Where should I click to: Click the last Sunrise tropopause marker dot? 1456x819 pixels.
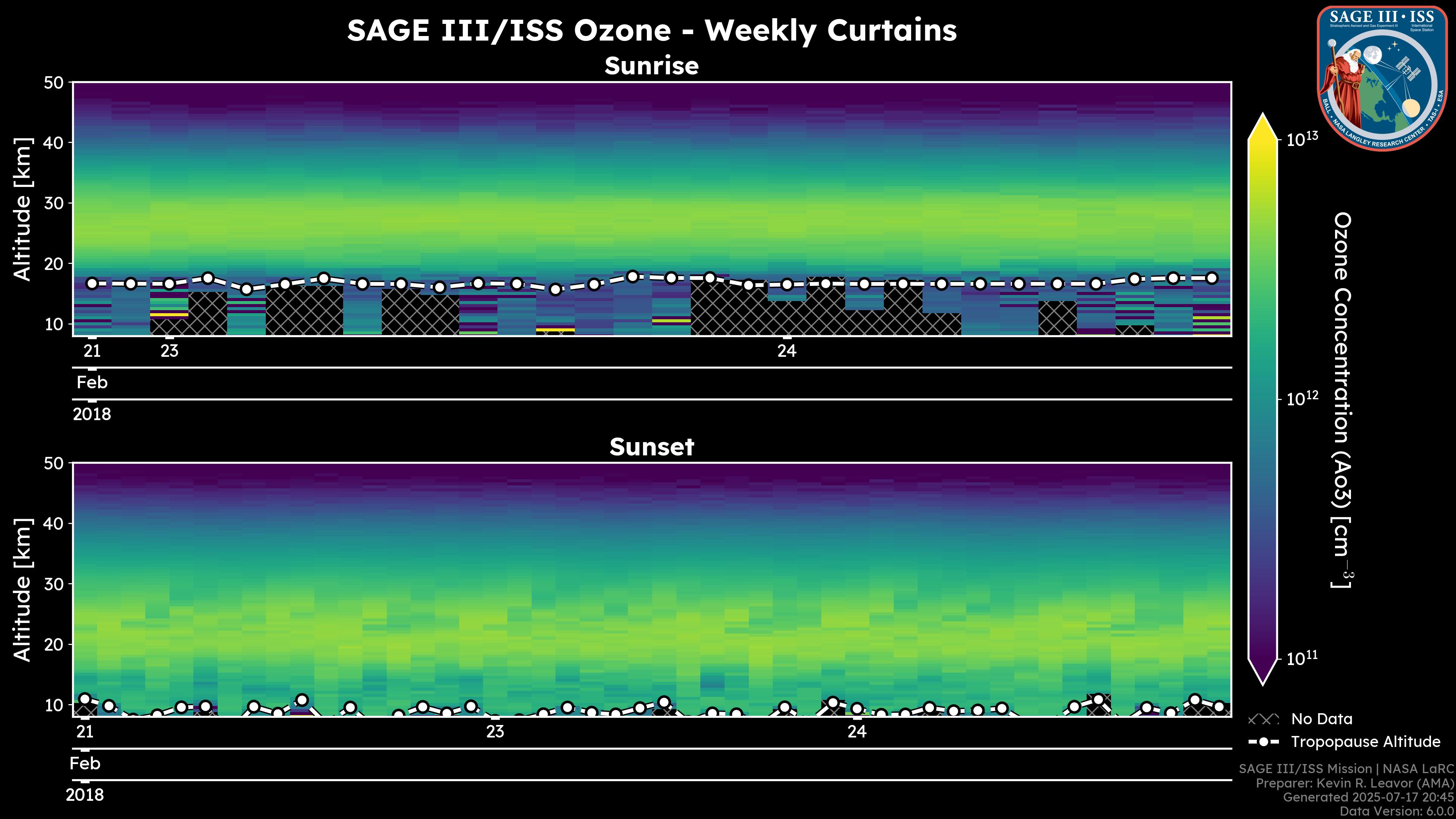pos(1211,278)
